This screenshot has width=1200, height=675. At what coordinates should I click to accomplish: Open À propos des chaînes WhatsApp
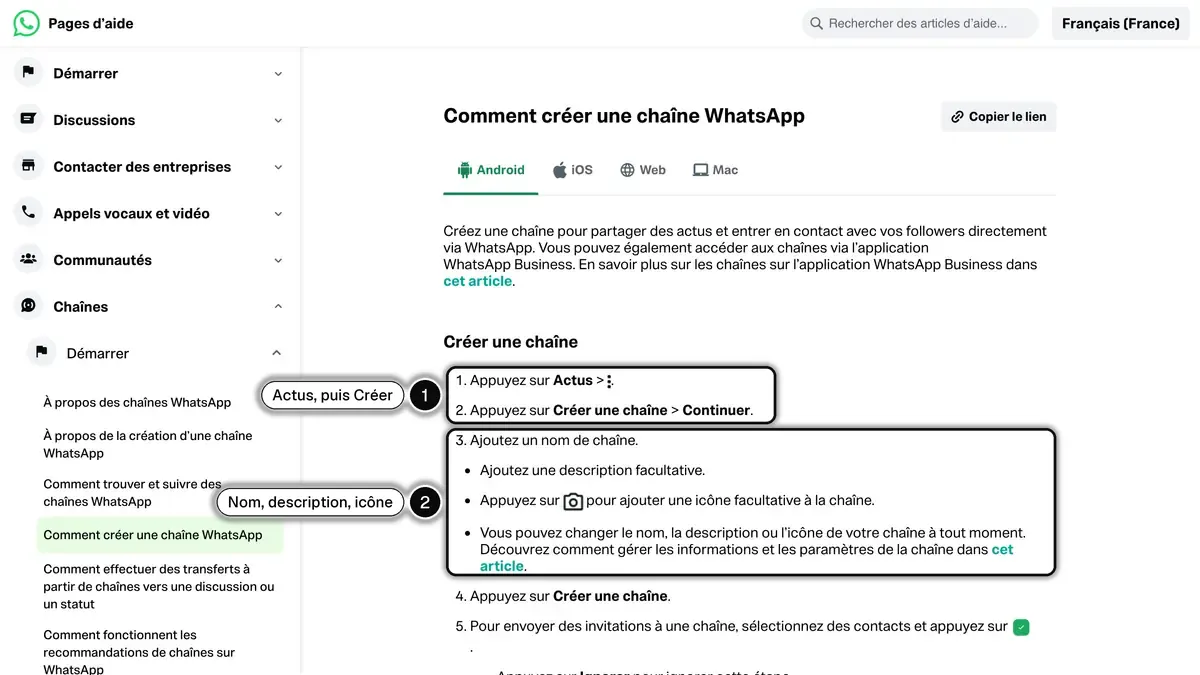coord(137,402)
